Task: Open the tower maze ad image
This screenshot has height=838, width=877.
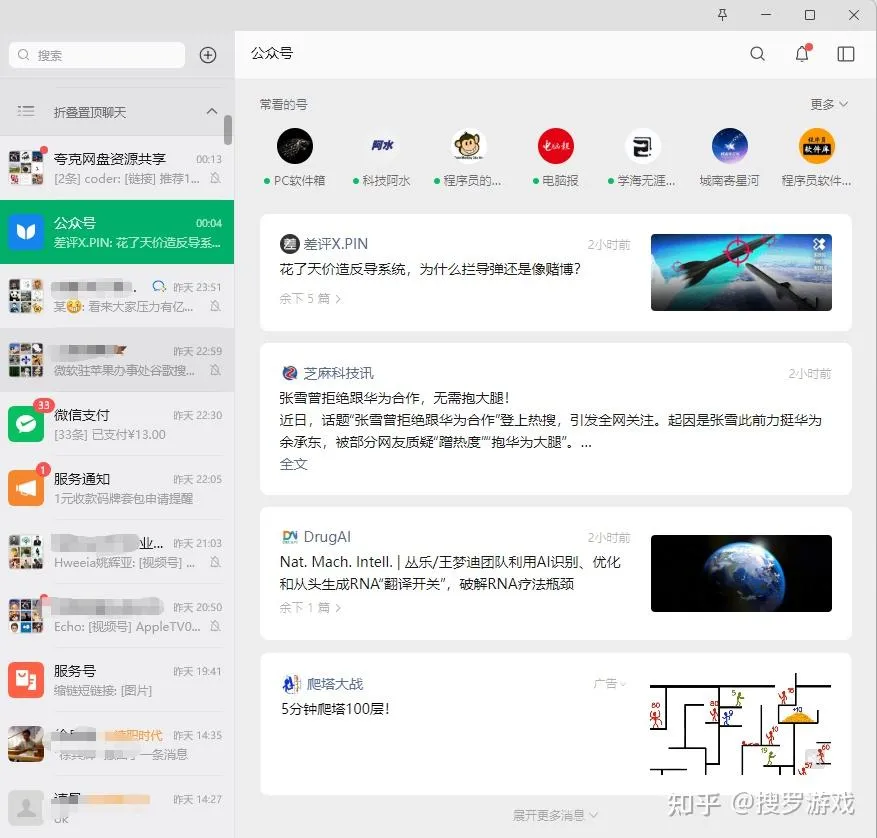Action: pyautogui.click(x=741, y=724)
